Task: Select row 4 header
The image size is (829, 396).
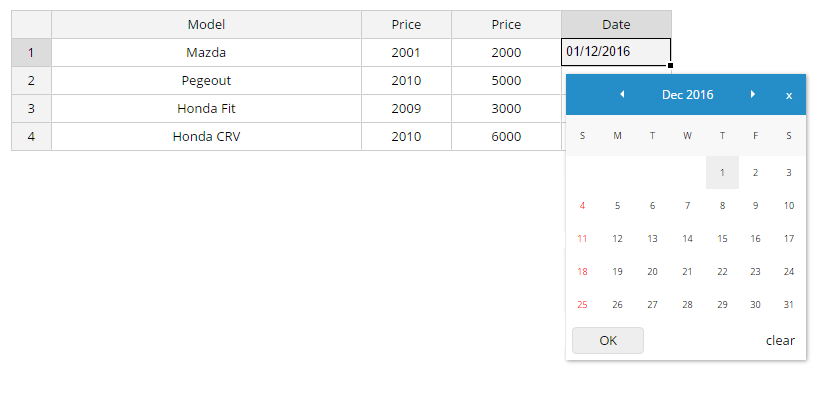Action: (31, 136)
